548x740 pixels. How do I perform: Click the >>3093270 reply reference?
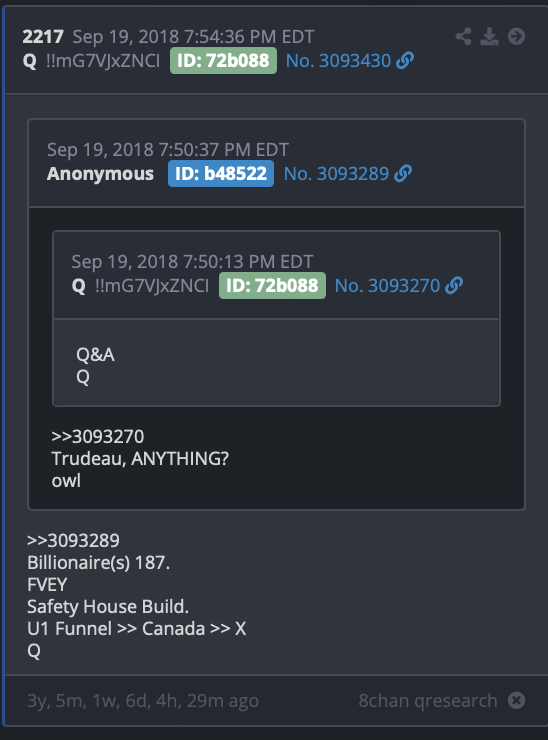tap(98, 437)
